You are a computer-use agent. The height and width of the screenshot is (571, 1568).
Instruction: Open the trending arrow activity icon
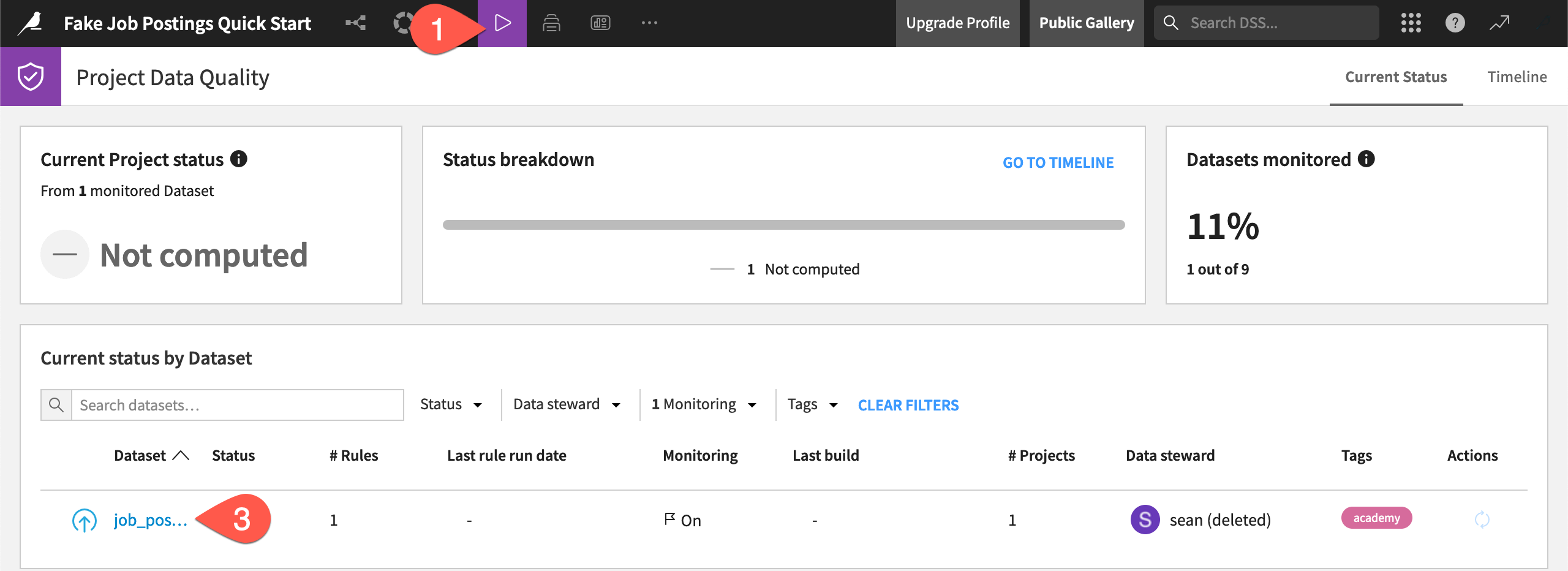tap(1499, 23)
